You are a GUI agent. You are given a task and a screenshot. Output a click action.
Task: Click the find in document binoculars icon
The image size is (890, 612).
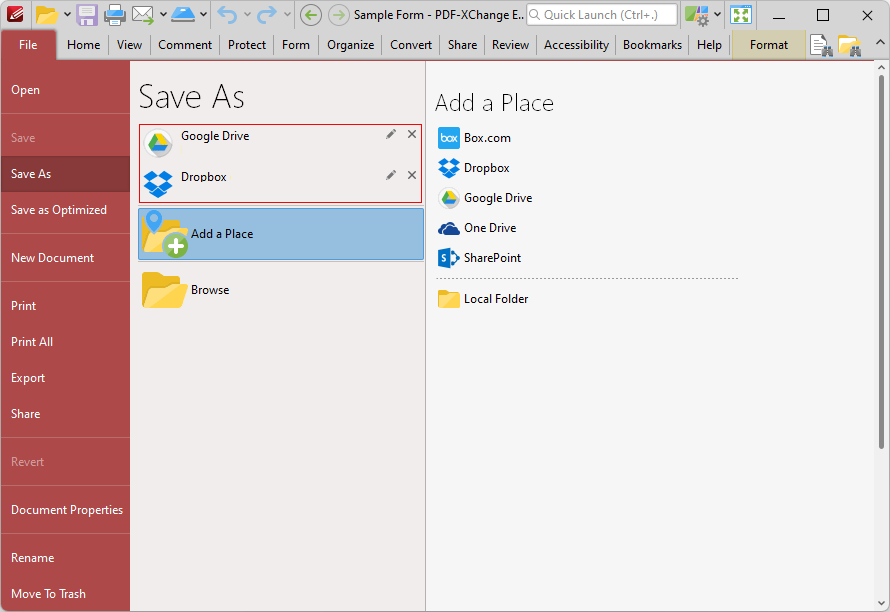(x=821, y=45)
